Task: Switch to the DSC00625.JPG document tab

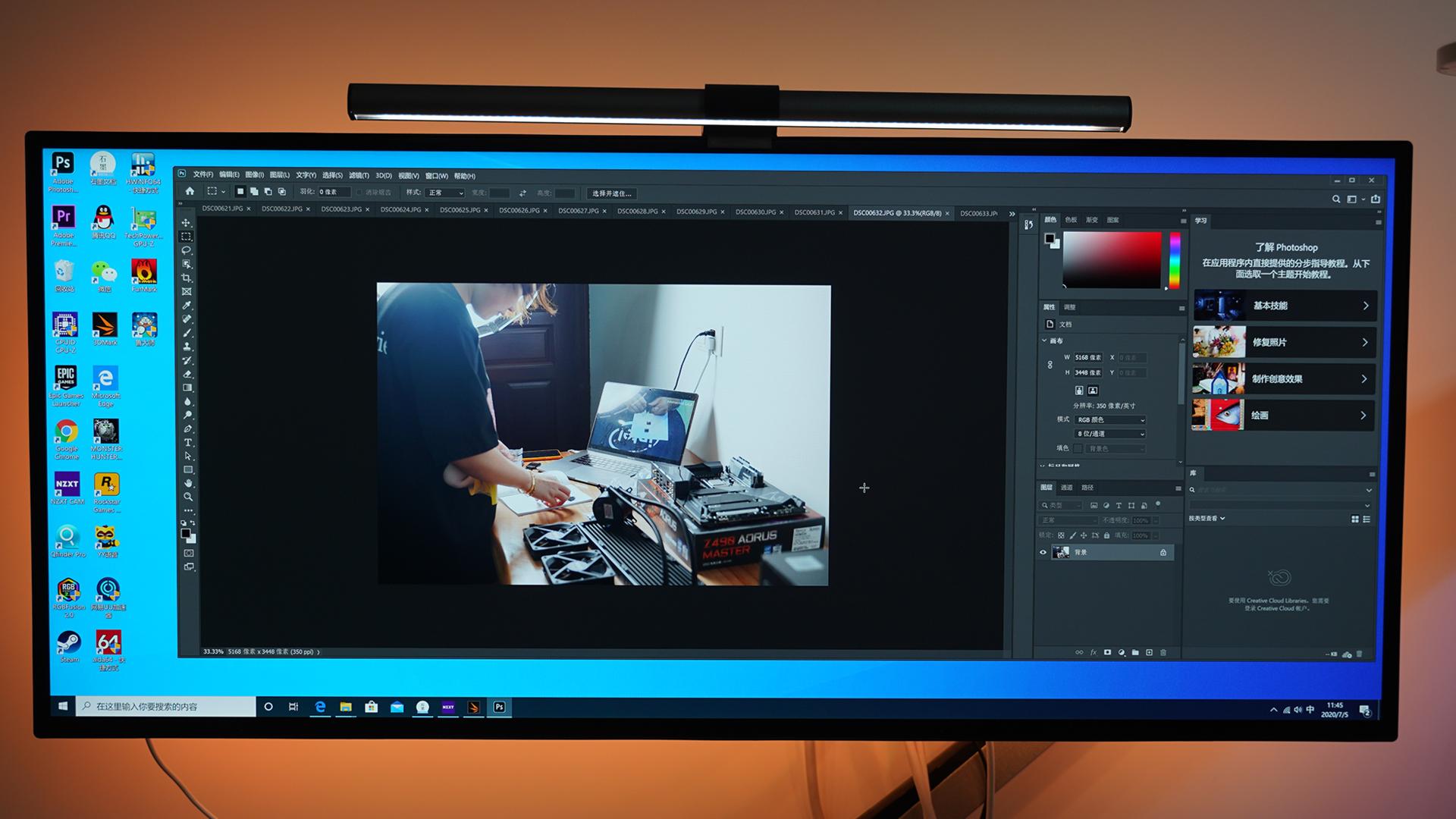Action: pyautogui.click(x=460, y=210)
